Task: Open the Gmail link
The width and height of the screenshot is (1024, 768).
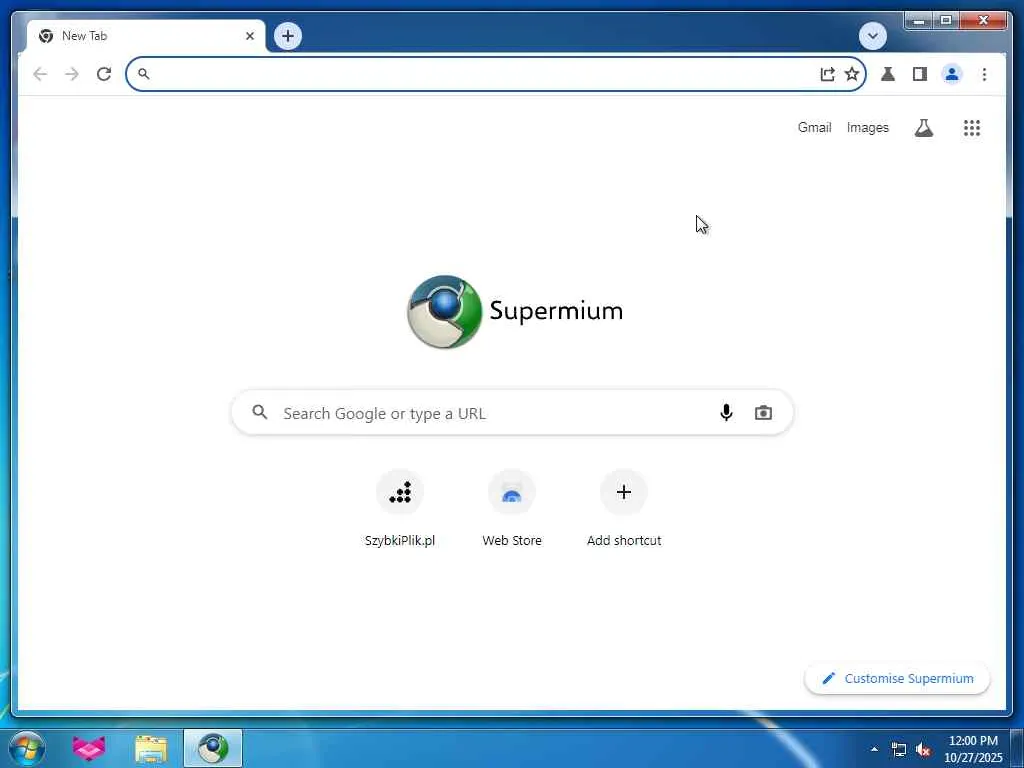Action: point(814,128)
